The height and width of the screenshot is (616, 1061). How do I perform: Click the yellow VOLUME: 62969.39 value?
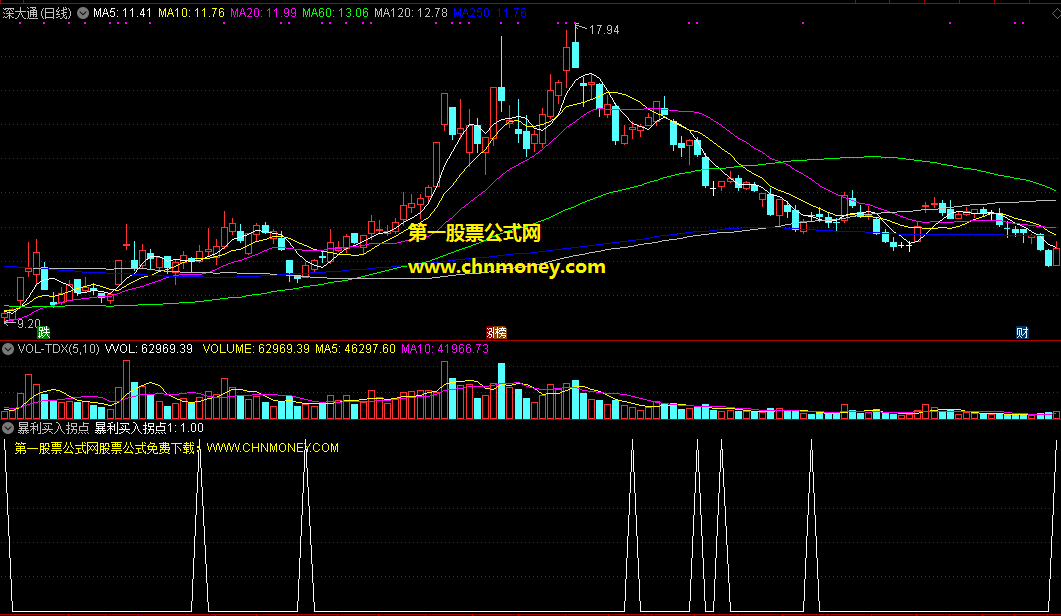(x=256, y=349)
